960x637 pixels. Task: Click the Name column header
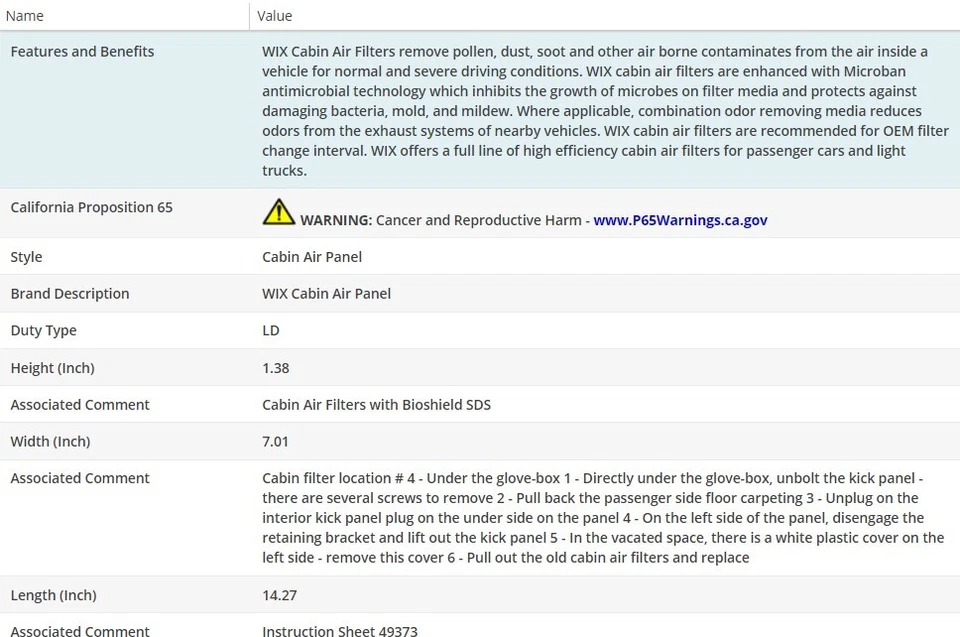[x=25, y=16]
